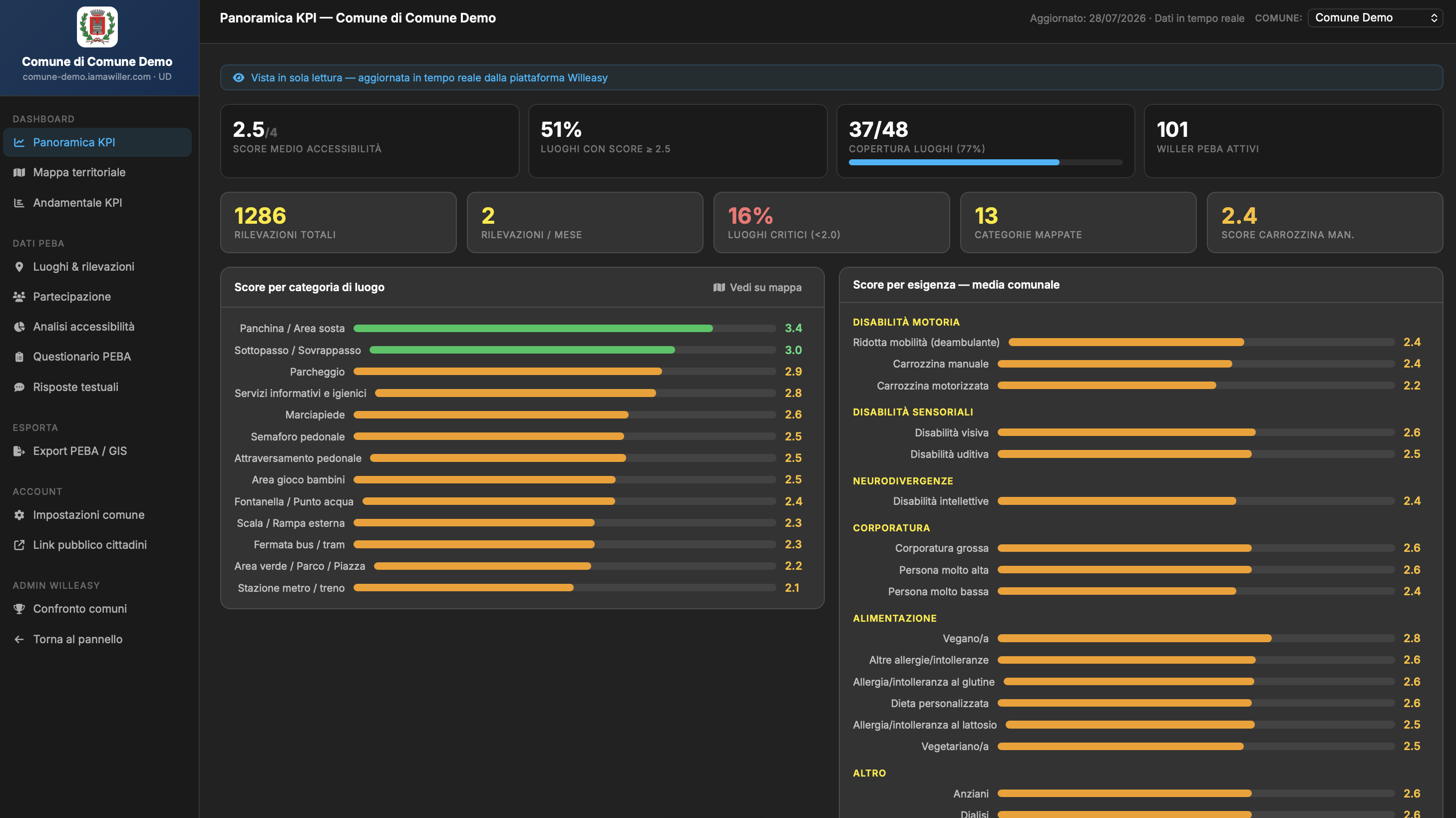Click Torna al pannello
The image size is (1456, 818).
tap(97, 639)
